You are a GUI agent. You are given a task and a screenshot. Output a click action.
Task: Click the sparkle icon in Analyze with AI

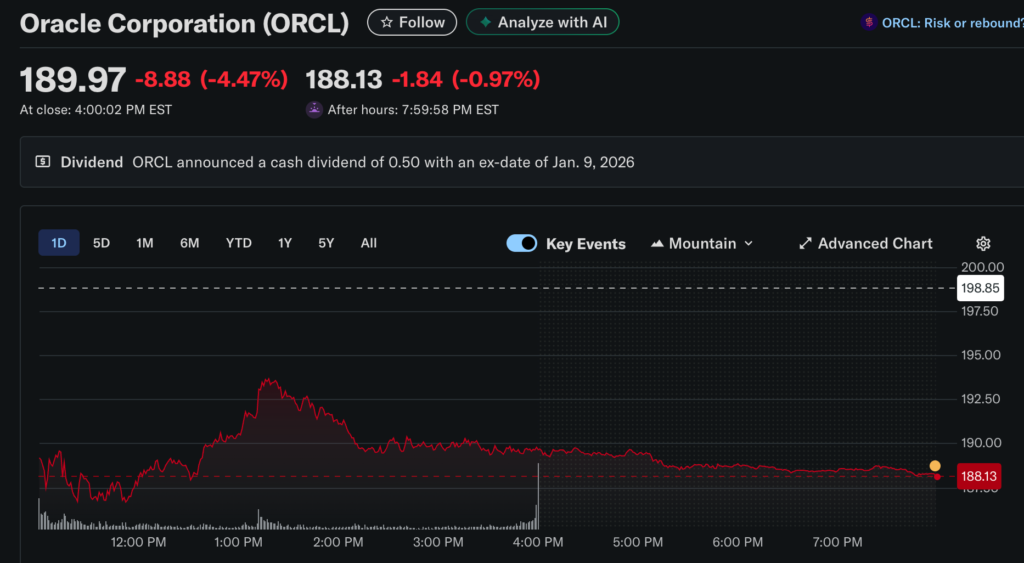[485, 22]
